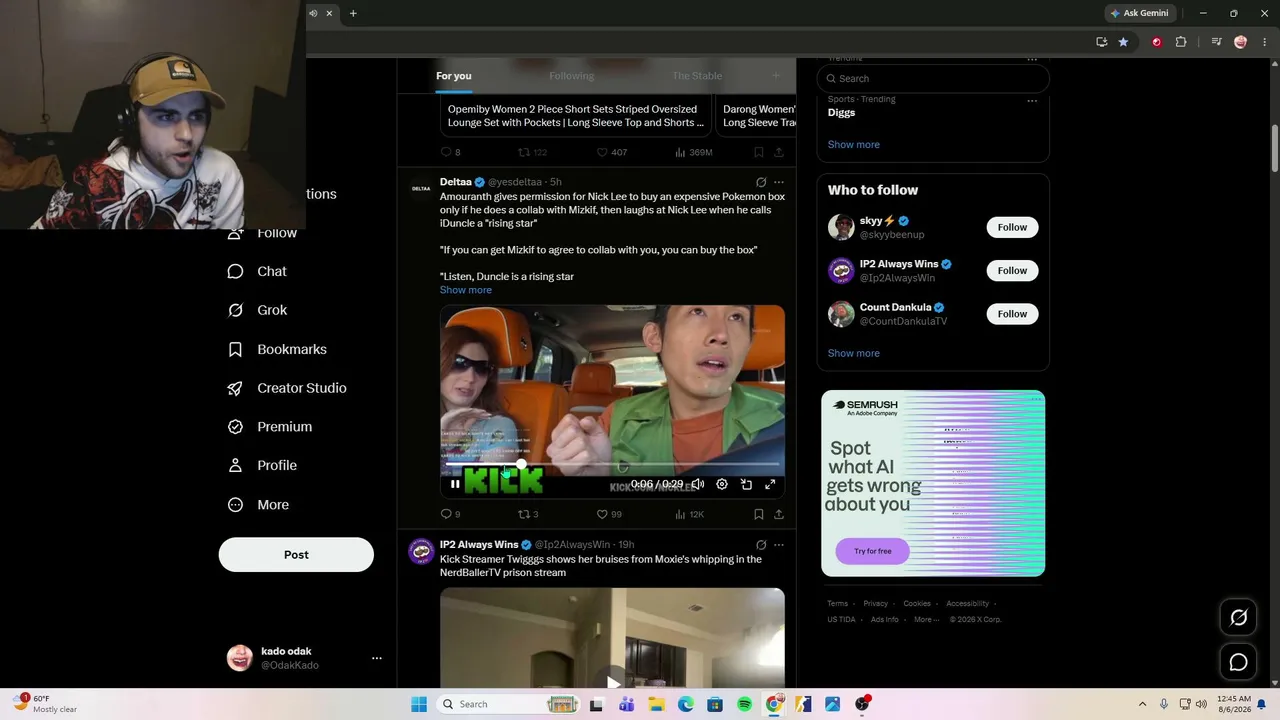Open the IP2 Always Wins author name in tweet
1280x720 pixels.
point(479,545)
